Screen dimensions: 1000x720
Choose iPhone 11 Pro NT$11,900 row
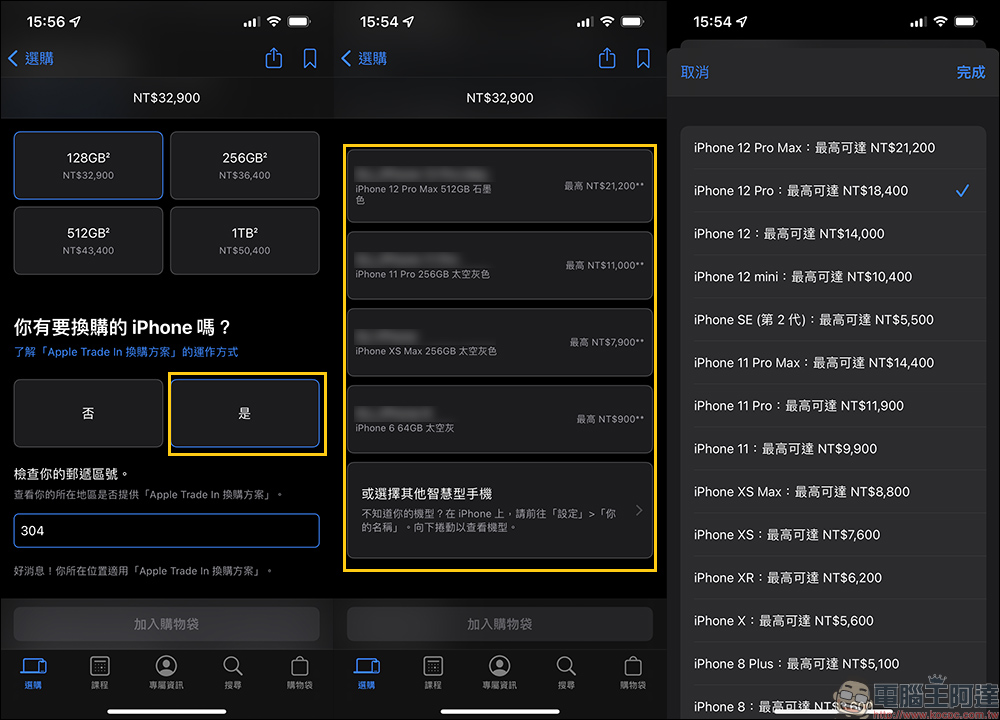click(x=833, y=406)
